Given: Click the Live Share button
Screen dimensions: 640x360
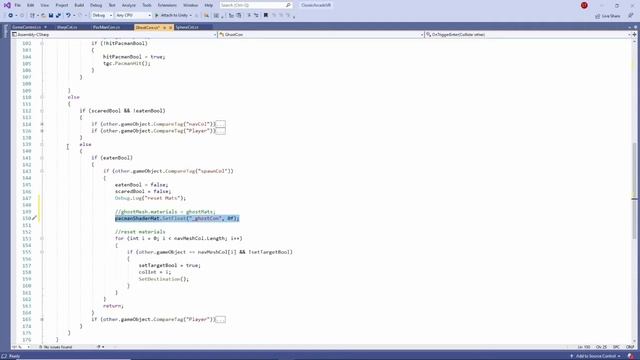Looking at the screenshot, I should click(608, 16).
